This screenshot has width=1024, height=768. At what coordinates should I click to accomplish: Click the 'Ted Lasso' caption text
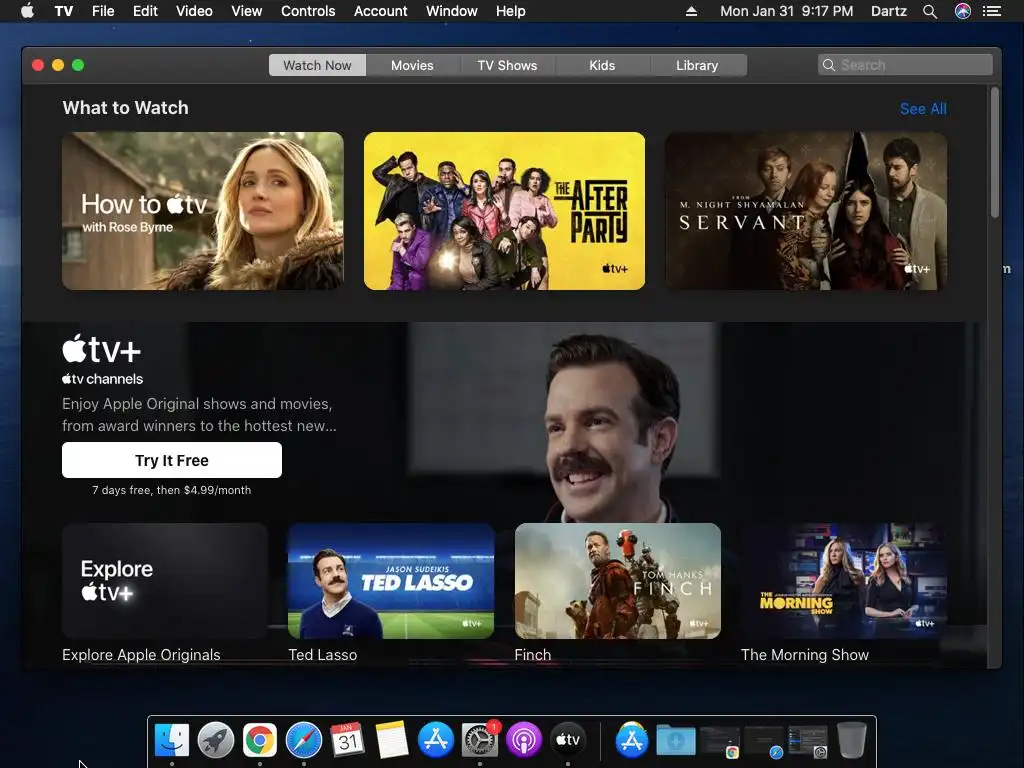323,655
